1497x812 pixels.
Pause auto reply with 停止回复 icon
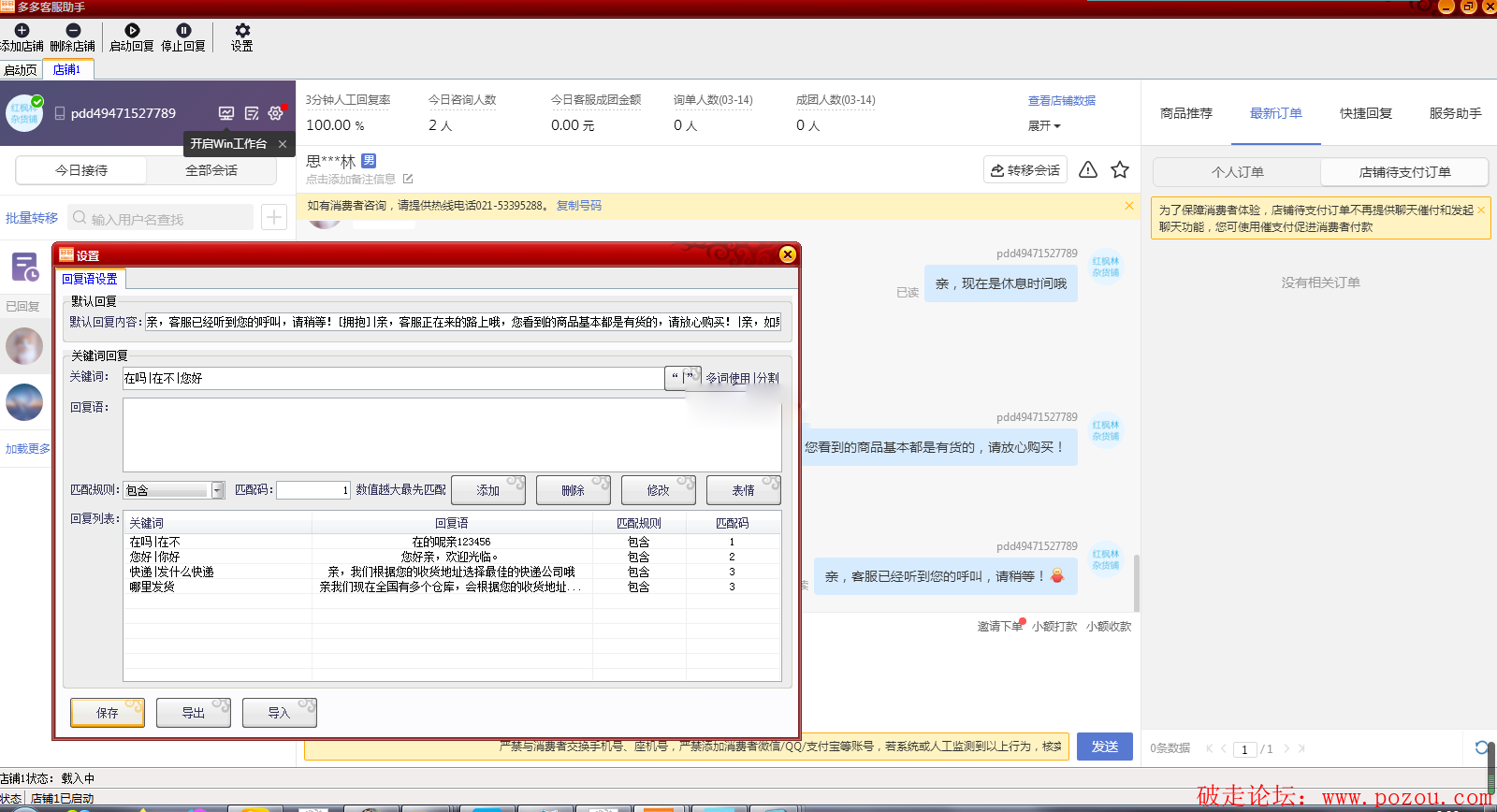point(183,31)
